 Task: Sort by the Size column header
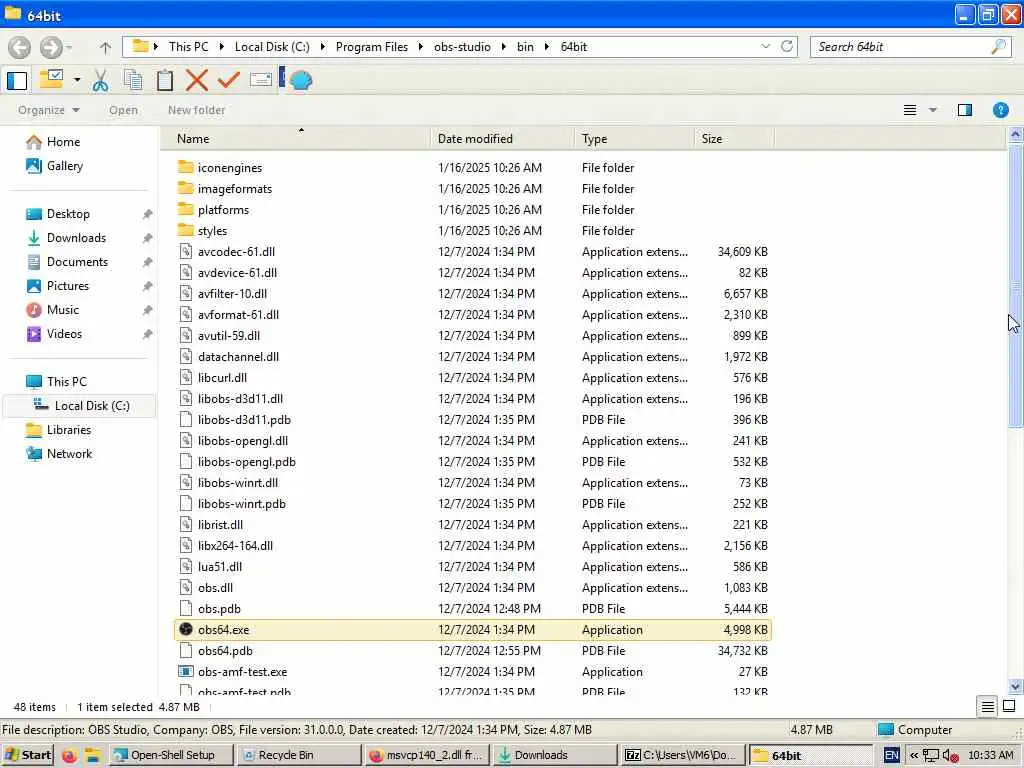pos(735,138)
